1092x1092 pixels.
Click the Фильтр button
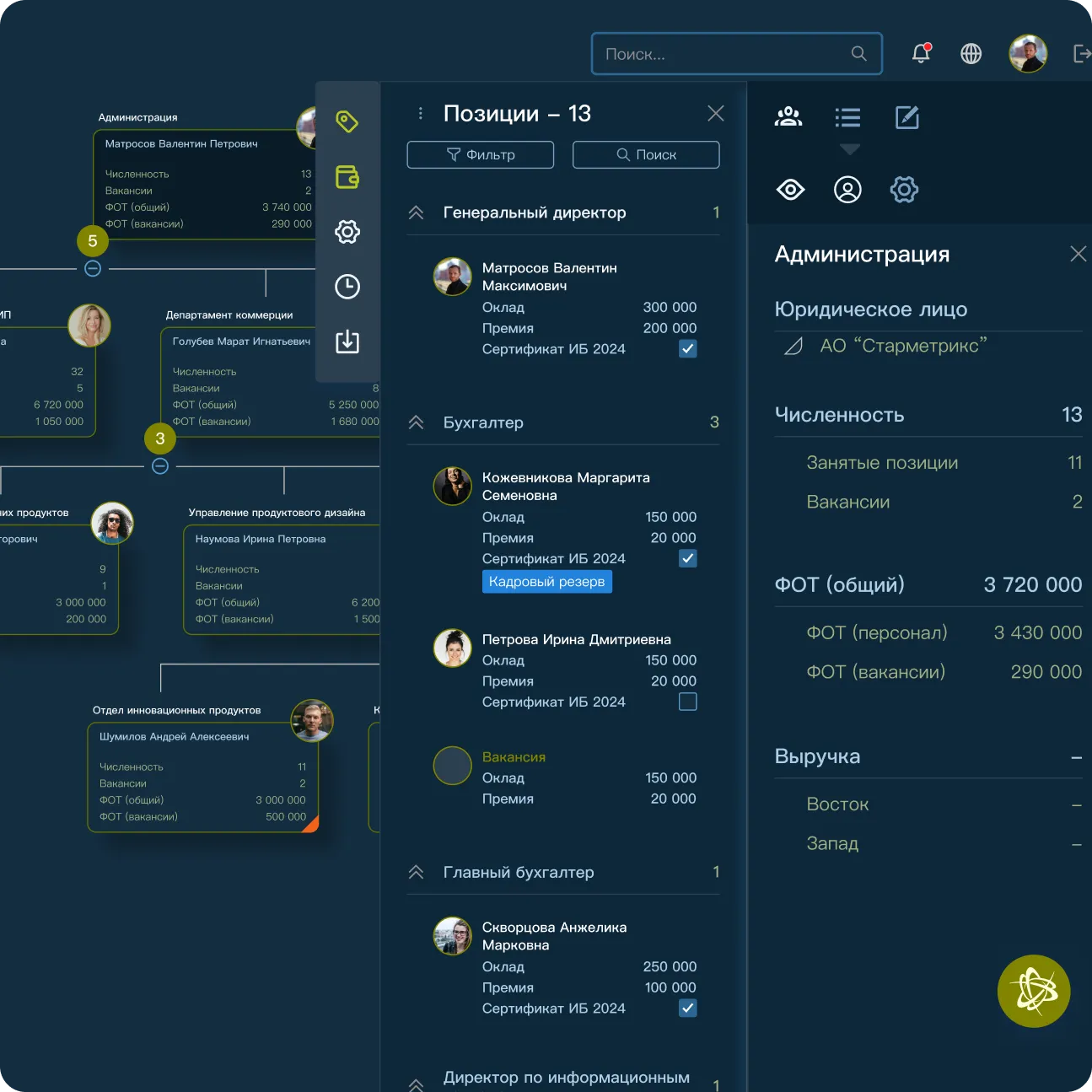[480, 155]
